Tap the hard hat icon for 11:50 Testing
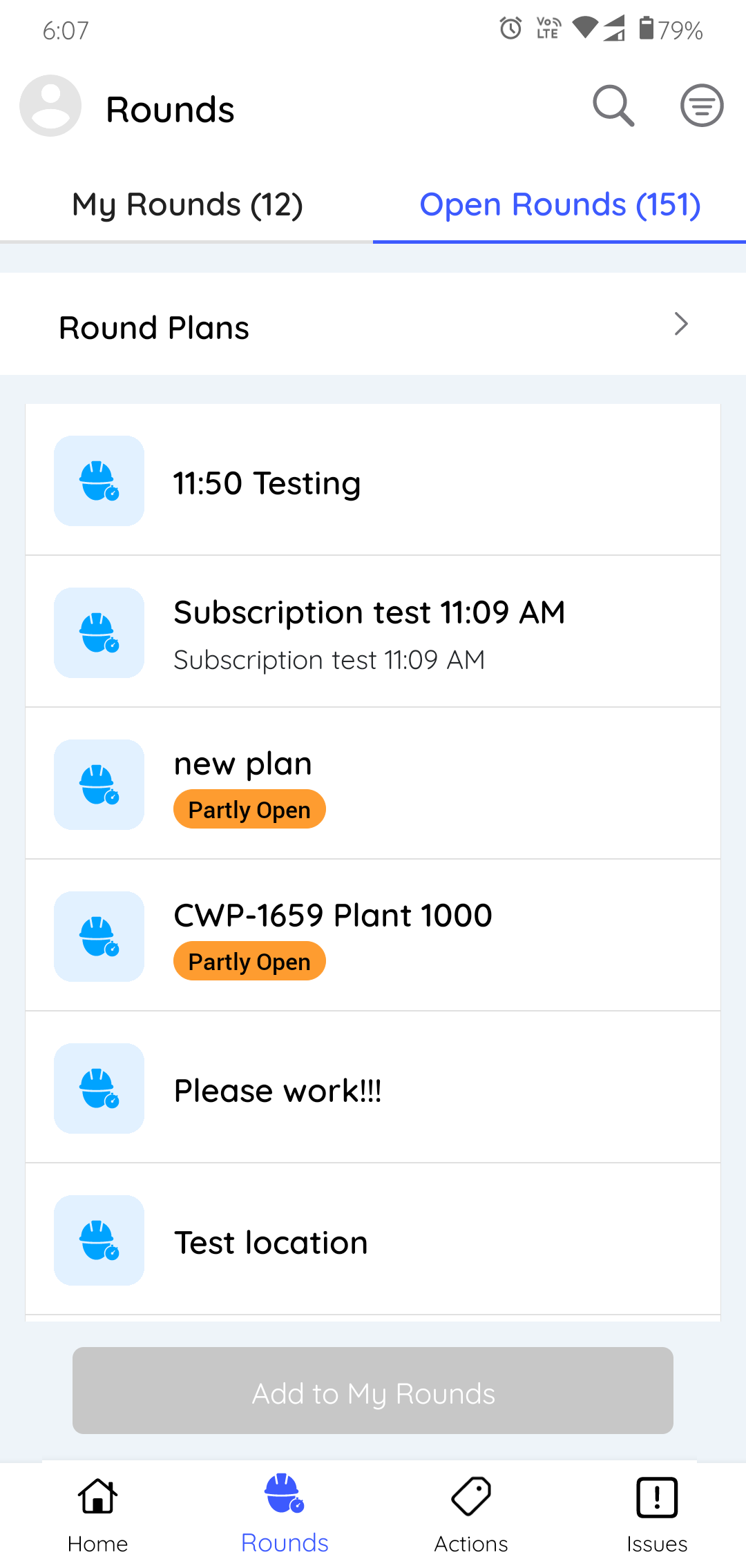 click(99, 481)
